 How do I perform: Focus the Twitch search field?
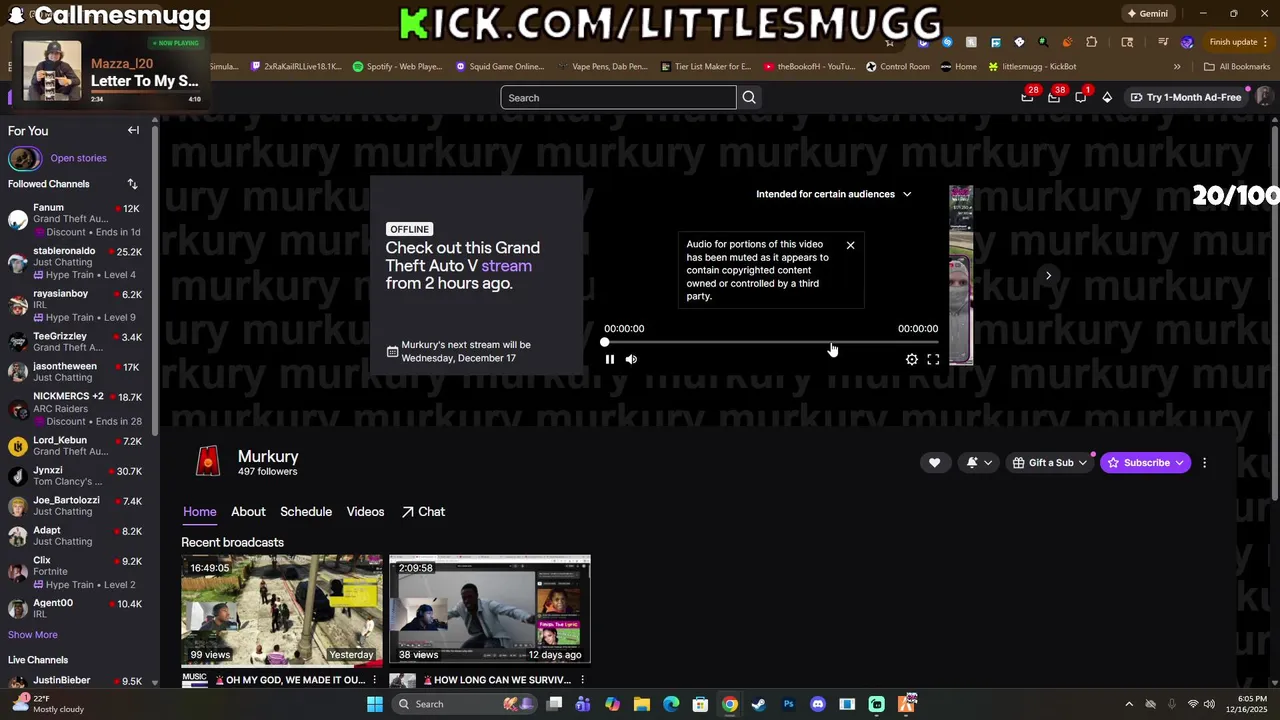[x=618, y=98]
